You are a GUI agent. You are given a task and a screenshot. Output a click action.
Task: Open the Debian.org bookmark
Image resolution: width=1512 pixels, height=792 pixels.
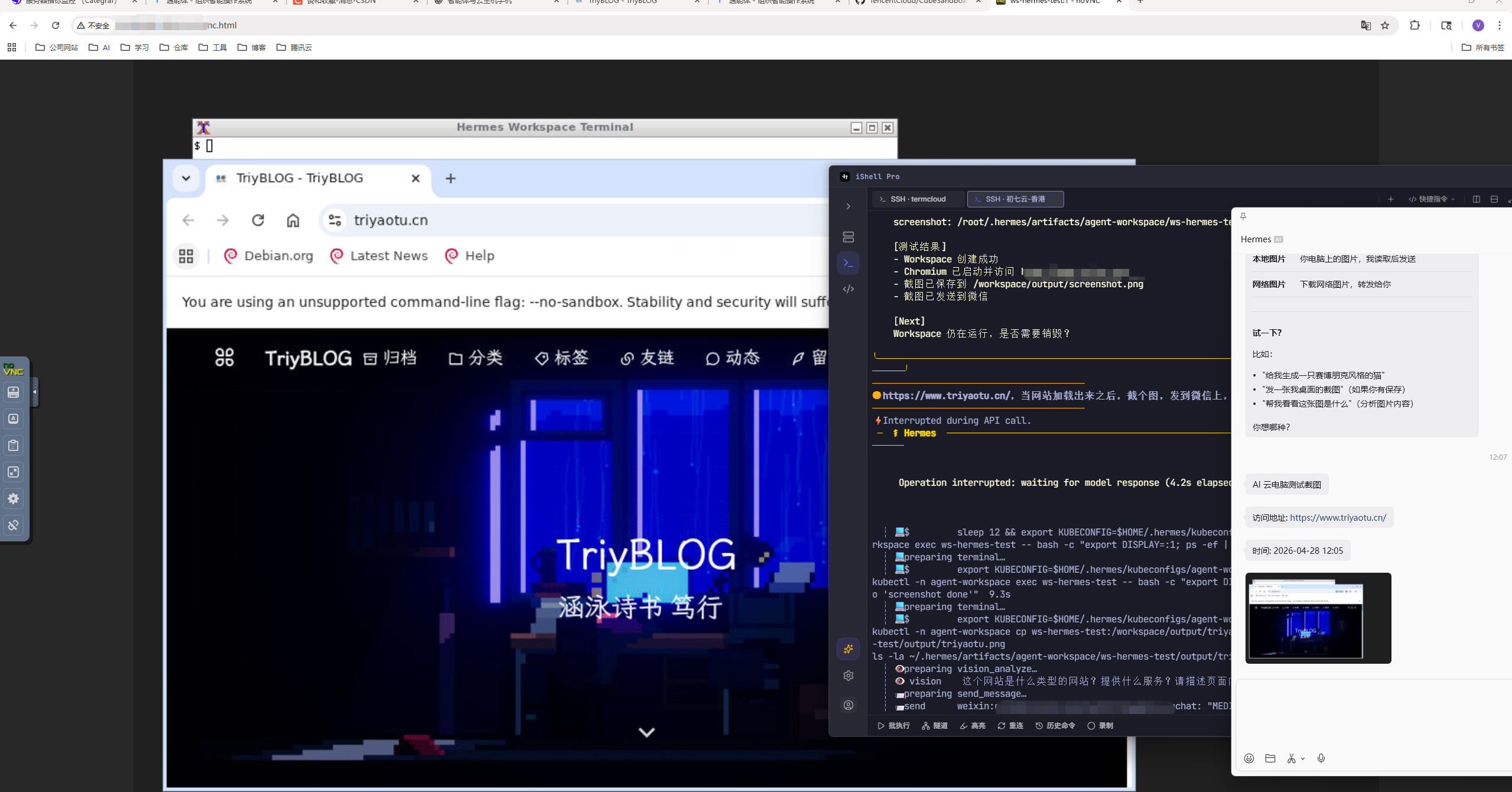point(269,256)
